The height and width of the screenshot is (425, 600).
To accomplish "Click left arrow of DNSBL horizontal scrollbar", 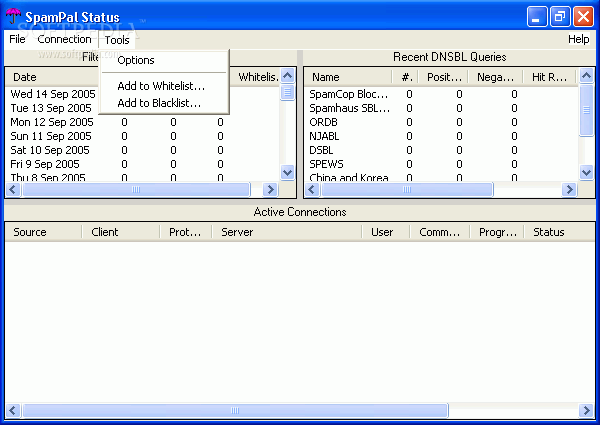I will pyautogui.click(x=312, y=189).
